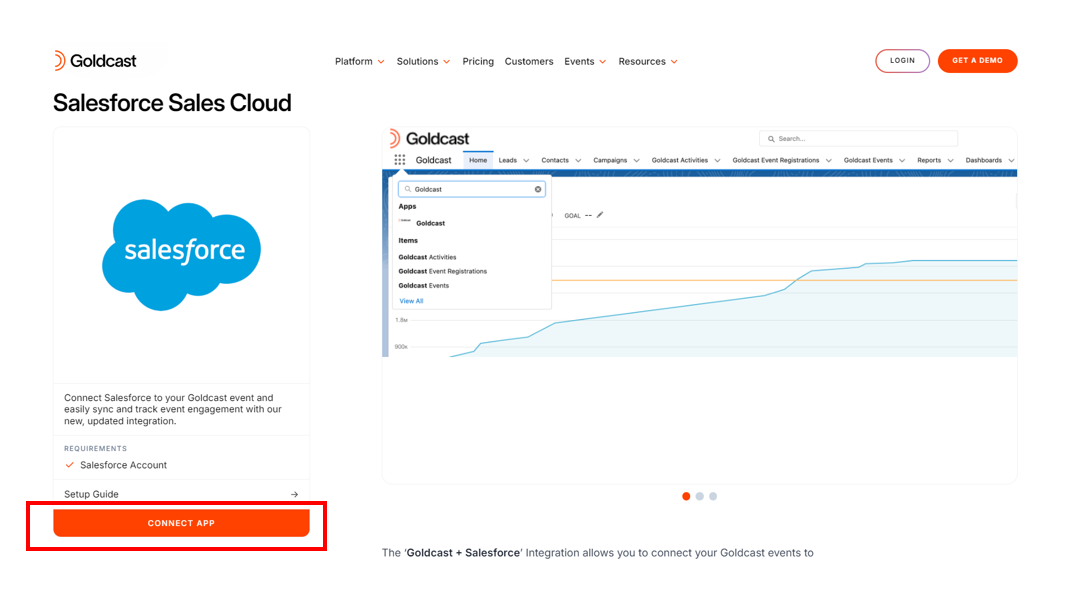
Task: Switch to the second carousel slide dot
Action: 700,496
